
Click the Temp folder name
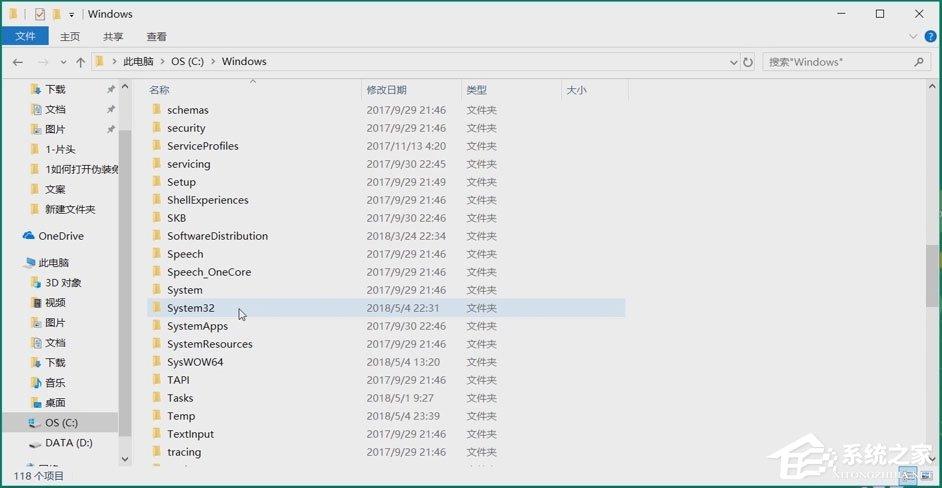coord(181,416)
